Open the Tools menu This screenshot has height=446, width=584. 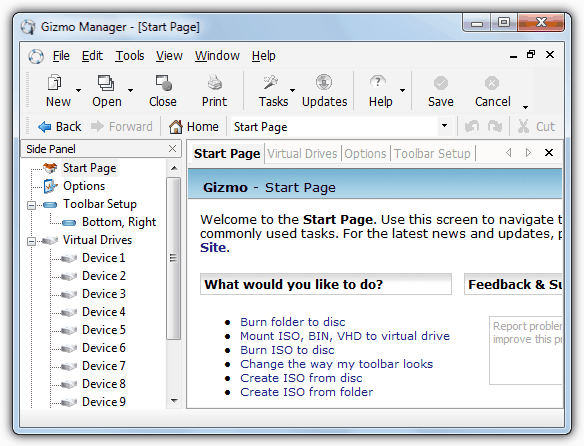130,56
